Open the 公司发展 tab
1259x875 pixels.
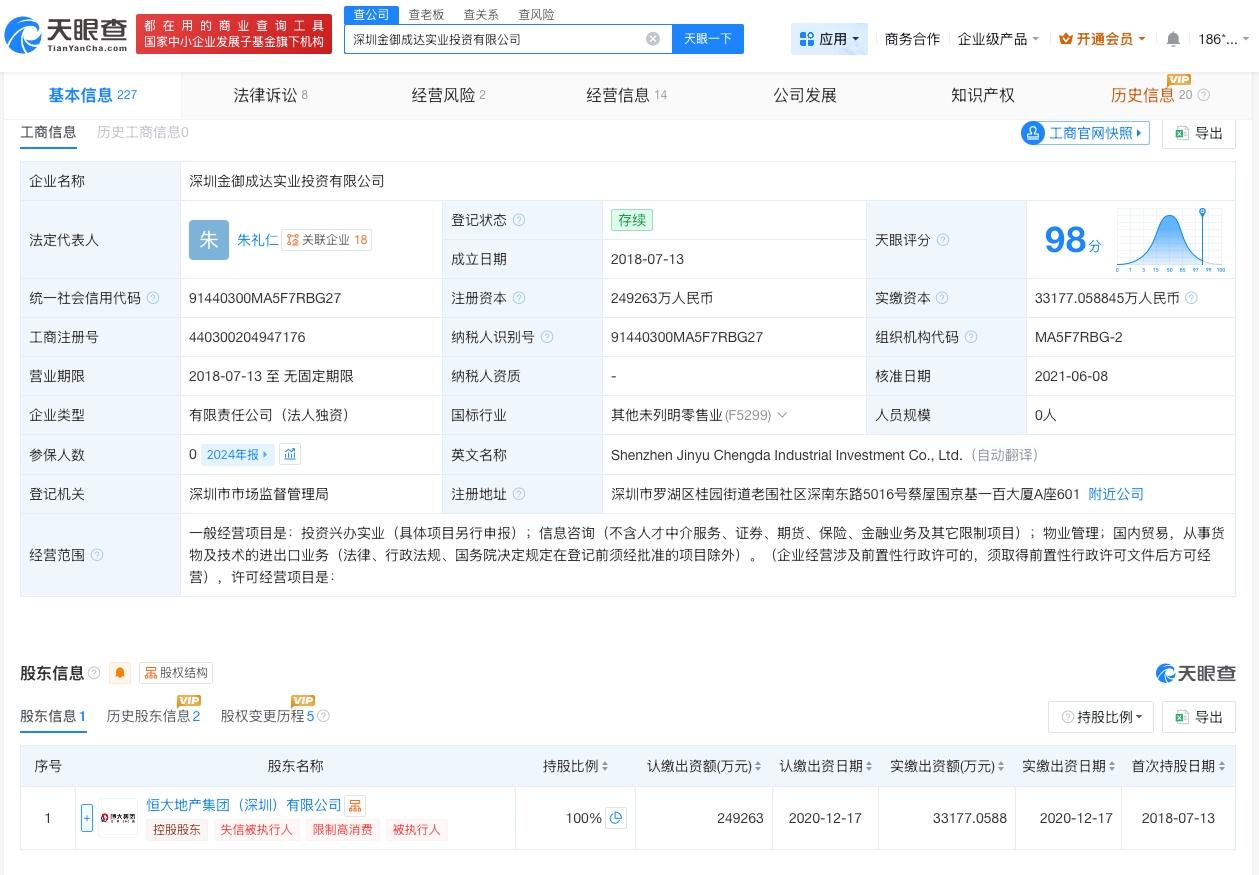coord(805,95)
